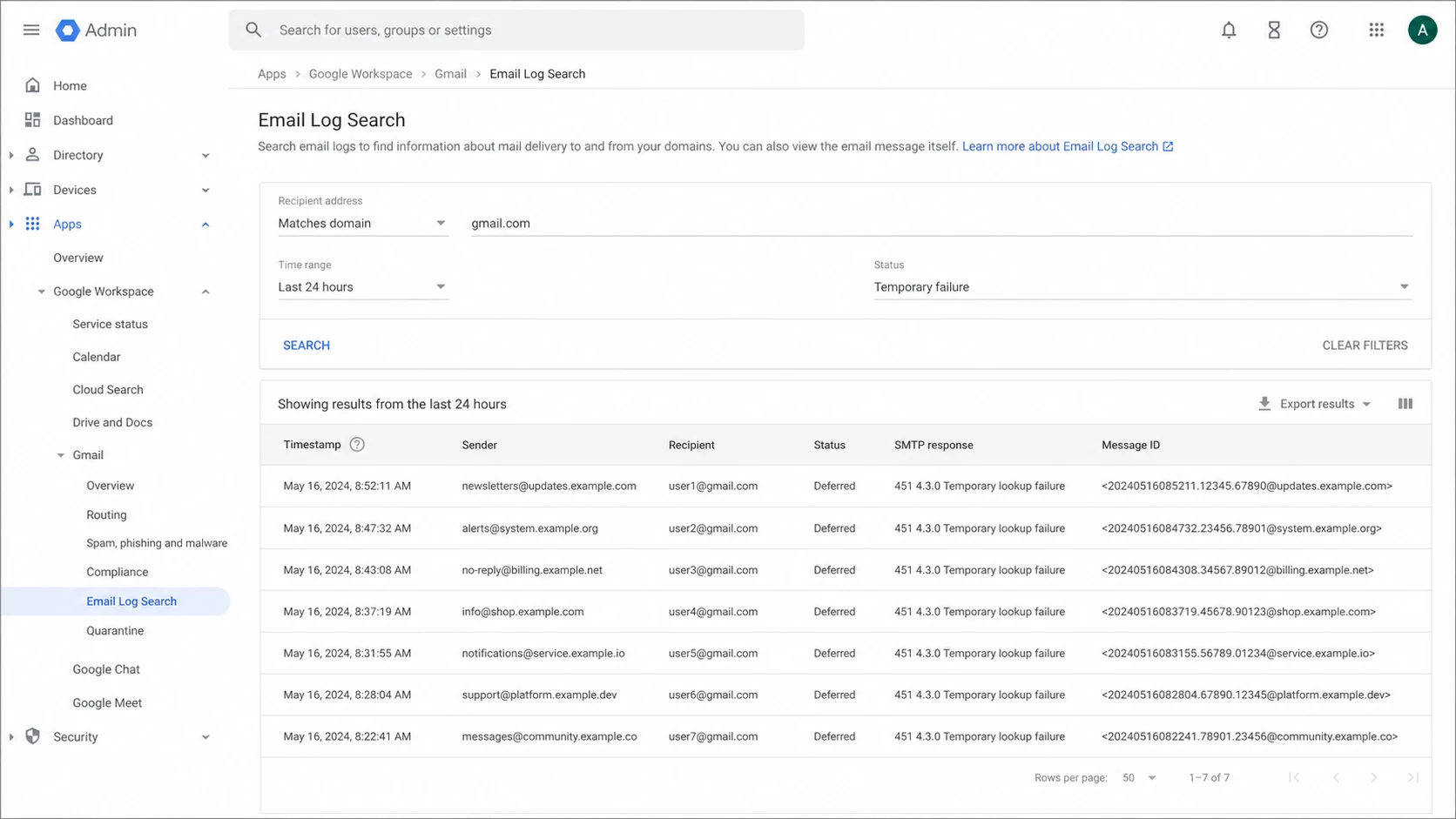Open row with timestamp 8:22:41 AM
The height and width of the screenshot is (819, 1456).
(846, 736)
